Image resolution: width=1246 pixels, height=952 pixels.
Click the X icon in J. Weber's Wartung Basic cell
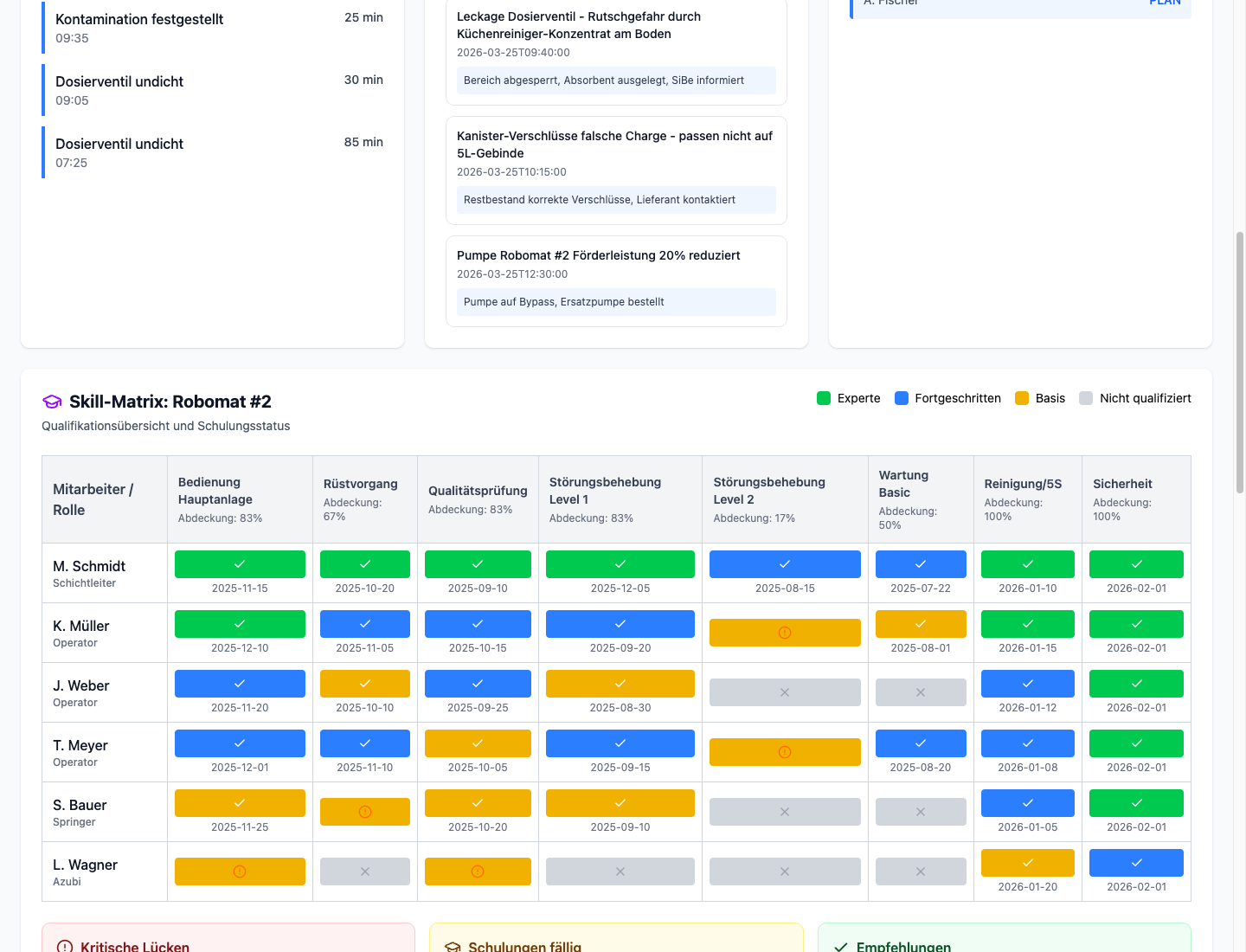921,691
